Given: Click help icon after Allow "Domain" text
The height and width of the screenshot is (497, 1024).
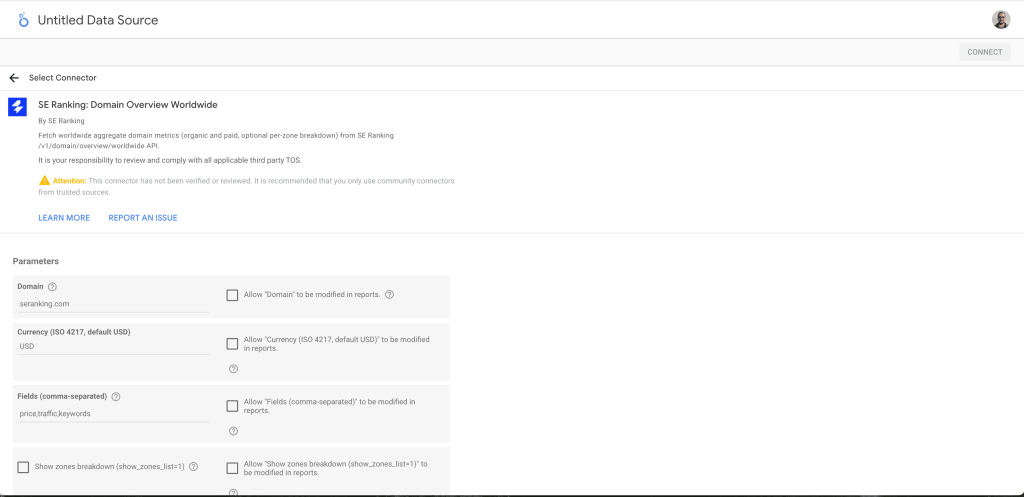Looking at the screenshot, I should coord(389,295).
